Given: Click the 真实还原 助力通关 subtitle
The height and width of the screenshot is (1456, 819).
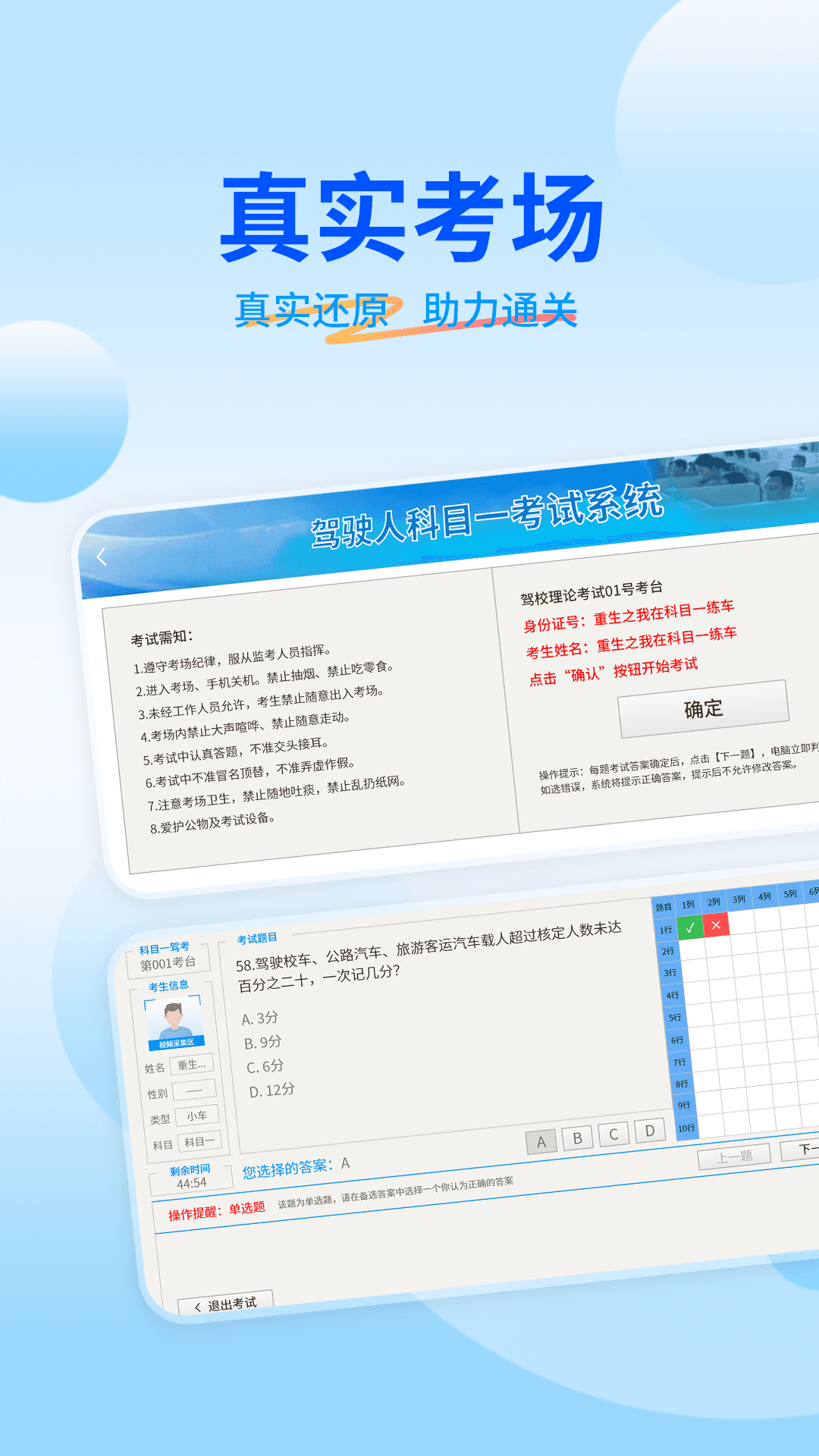Looking at the screenshot, I should pyautogui.click(x=406, y=311).
